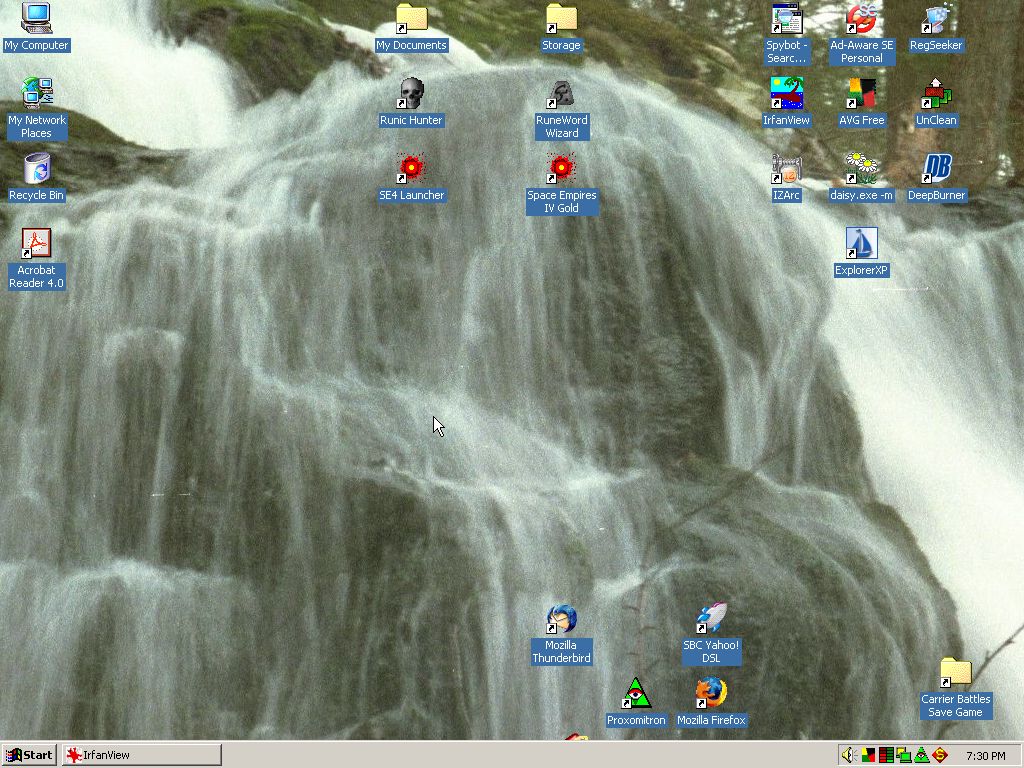The width and height of the screenshot is (1024, 768).
Task: Switch to the IrfanView taskbar button
Action: click(x=141, y=755)
